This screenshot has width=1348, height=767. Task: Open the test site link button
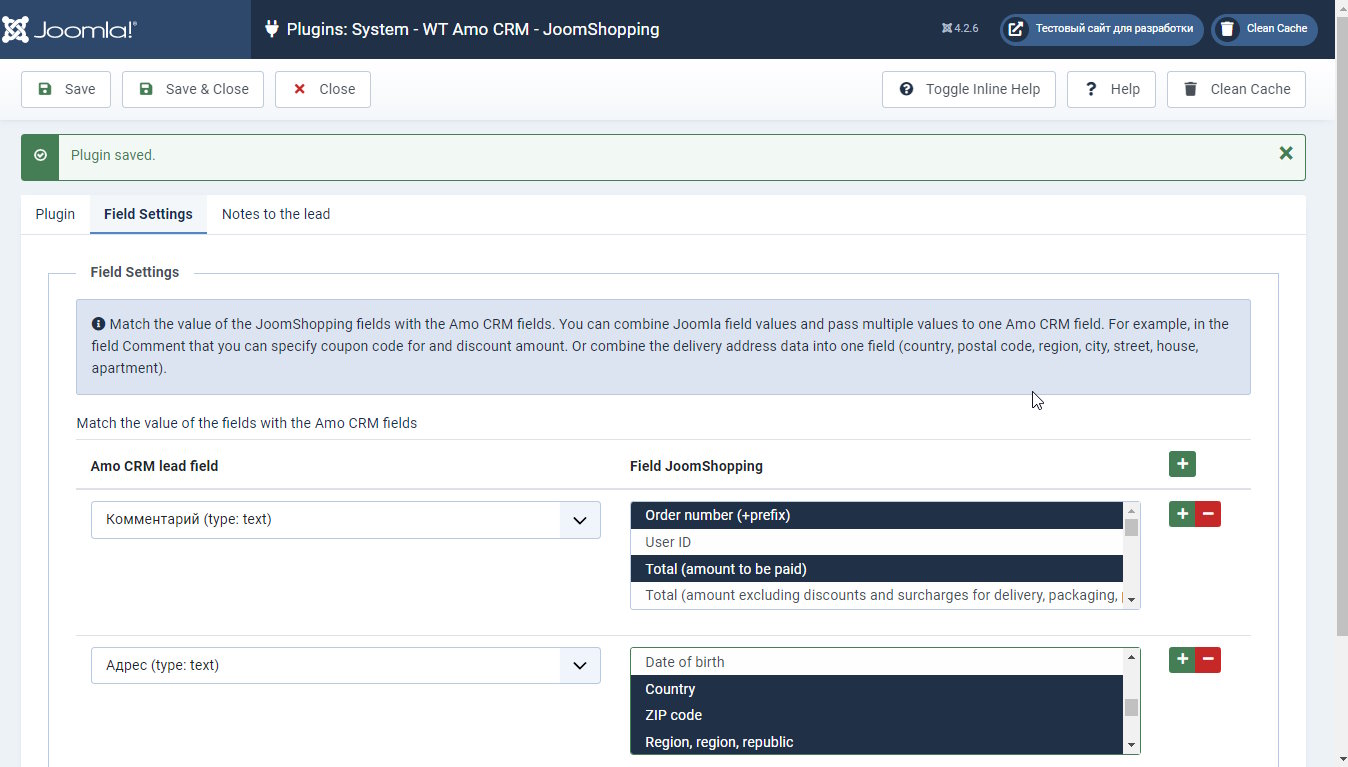pos(1101,29)
